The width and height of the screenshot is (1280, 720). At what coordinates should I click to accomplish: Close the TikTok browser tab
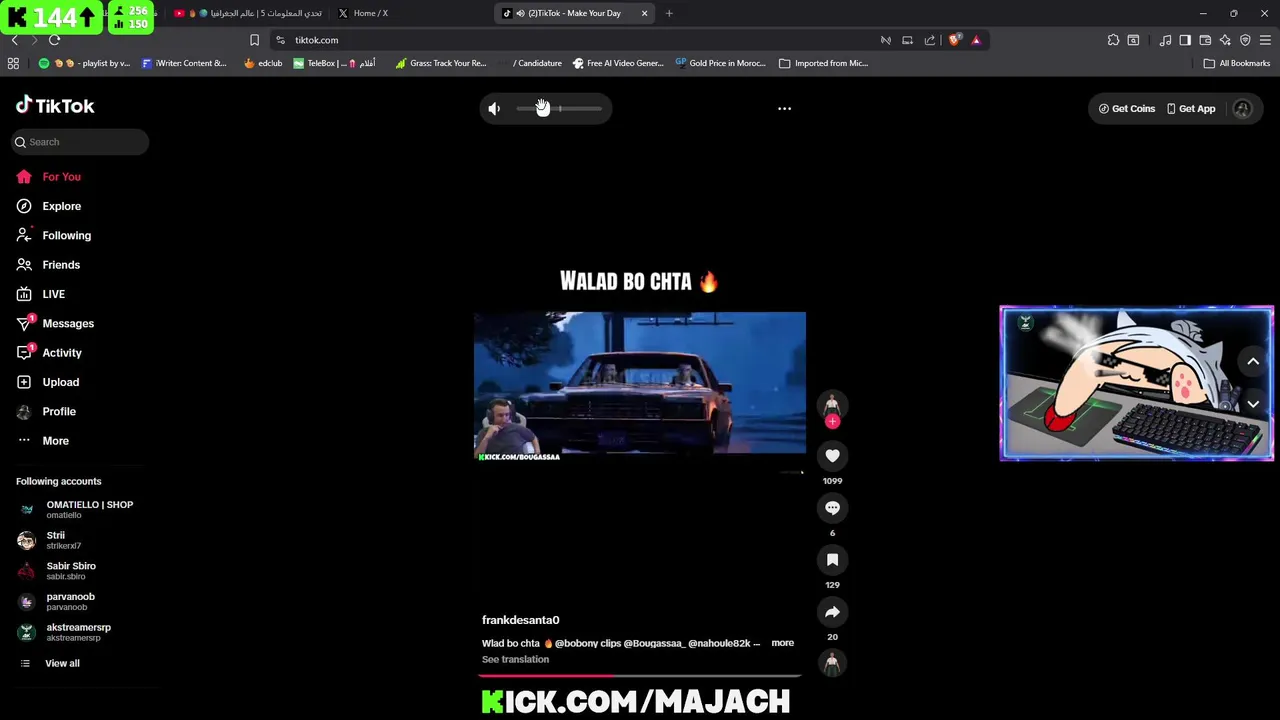point(644,13)
